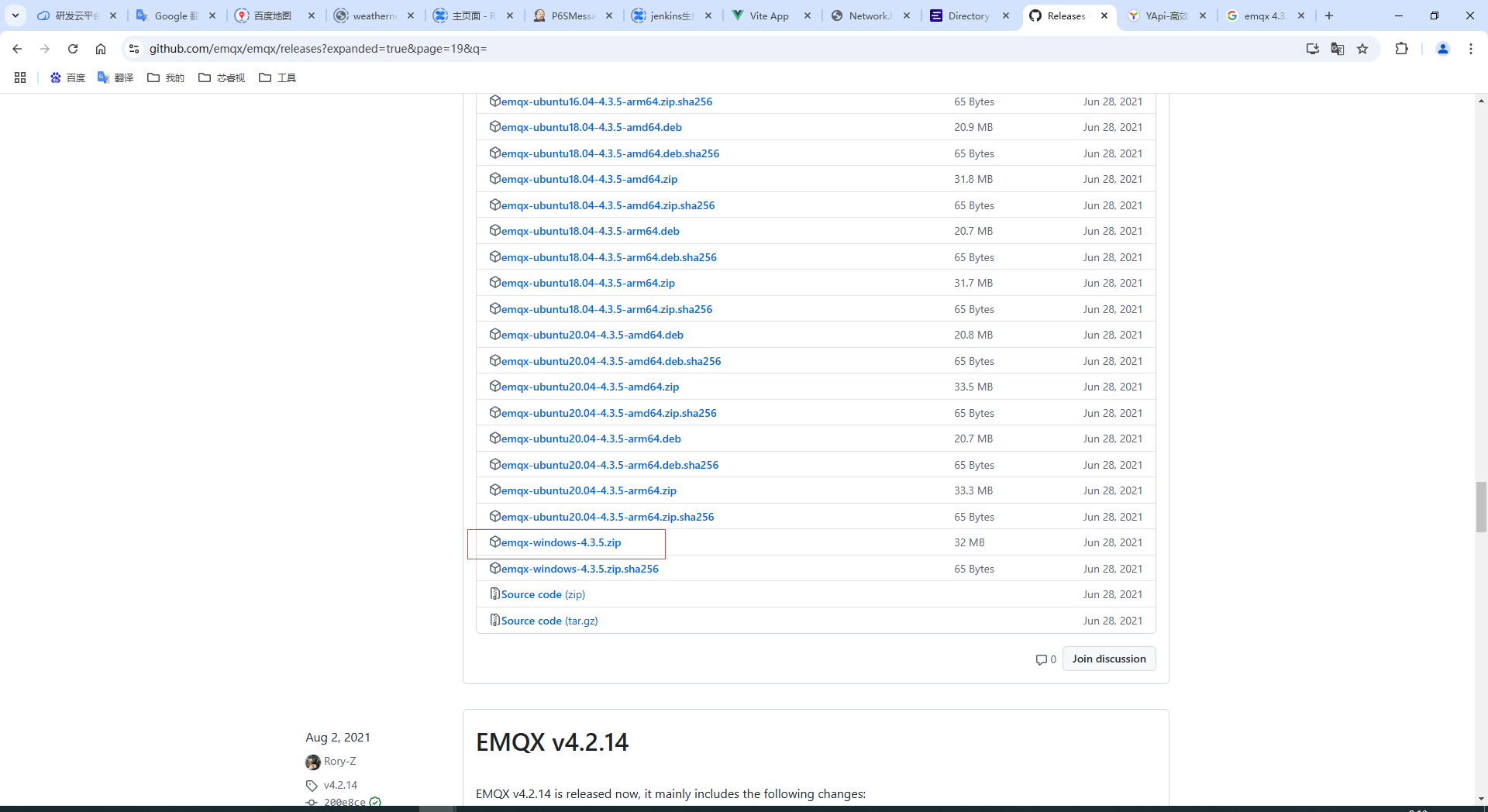Download emqx-windows-4.3.5.zip
Image resolution: width=1488 pixels, height=812 pixels.
click(561, 542)
